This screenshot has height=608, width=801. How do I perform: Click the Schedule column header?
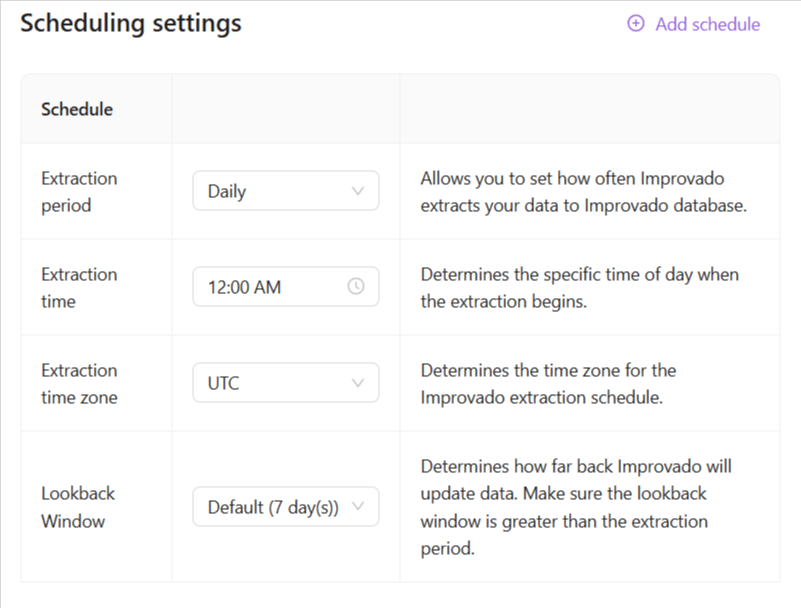click(x=77, y=109)
